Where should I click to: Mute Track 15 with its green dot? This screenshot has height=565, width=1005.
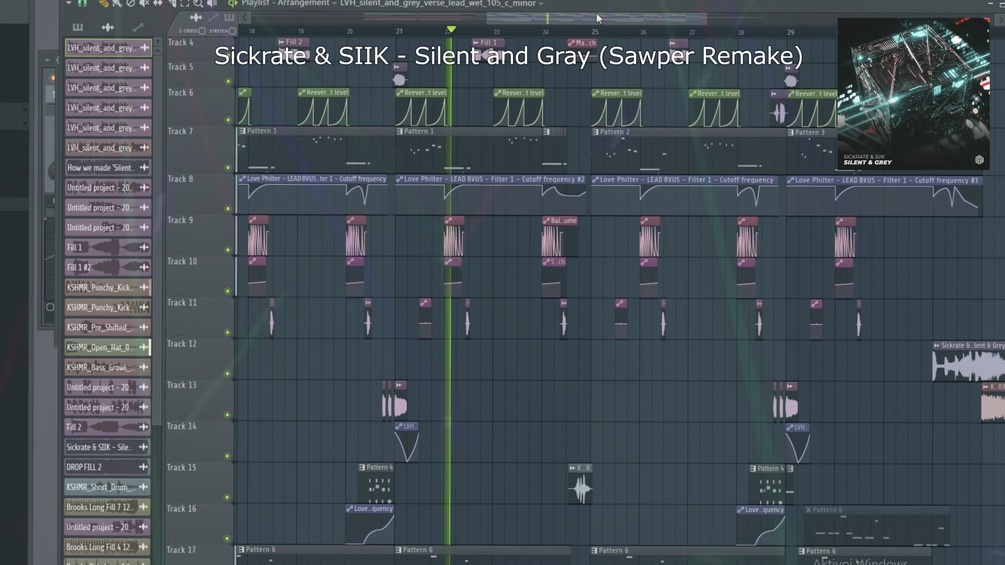(228, 497)
